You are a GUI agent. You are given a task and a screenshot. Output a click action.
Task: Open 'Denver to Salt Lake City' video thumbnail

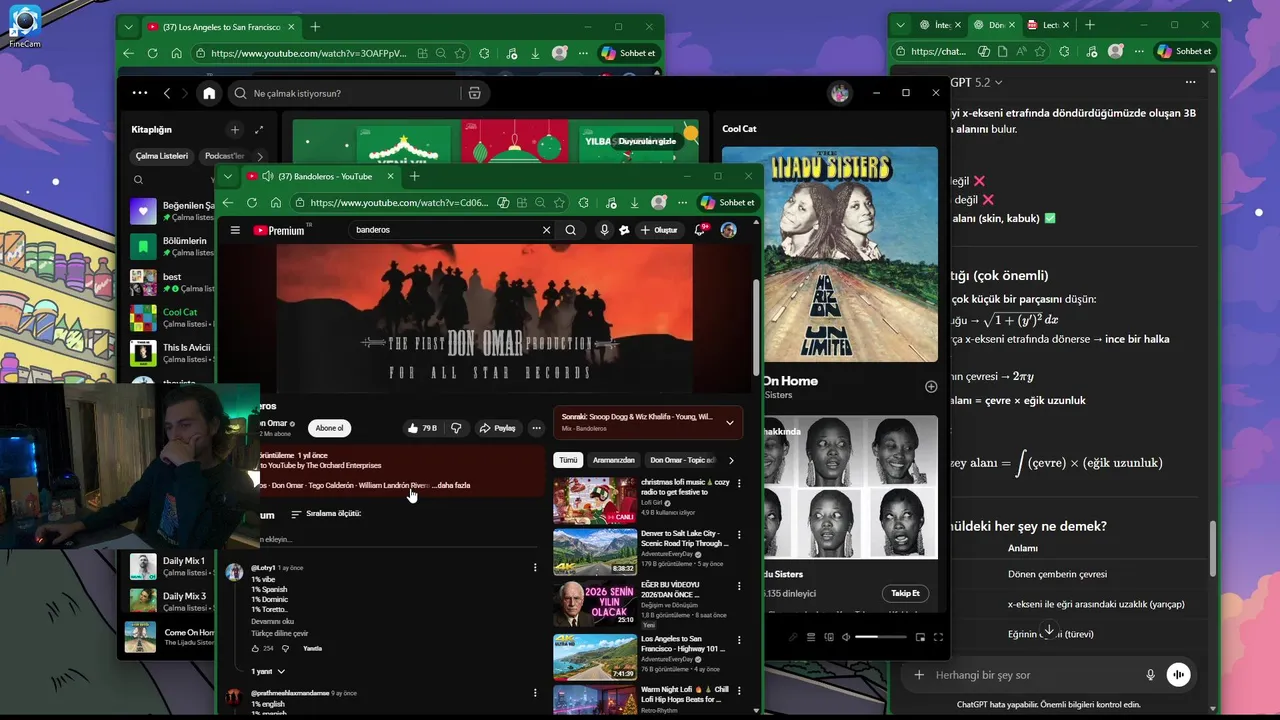coord(595,552)
